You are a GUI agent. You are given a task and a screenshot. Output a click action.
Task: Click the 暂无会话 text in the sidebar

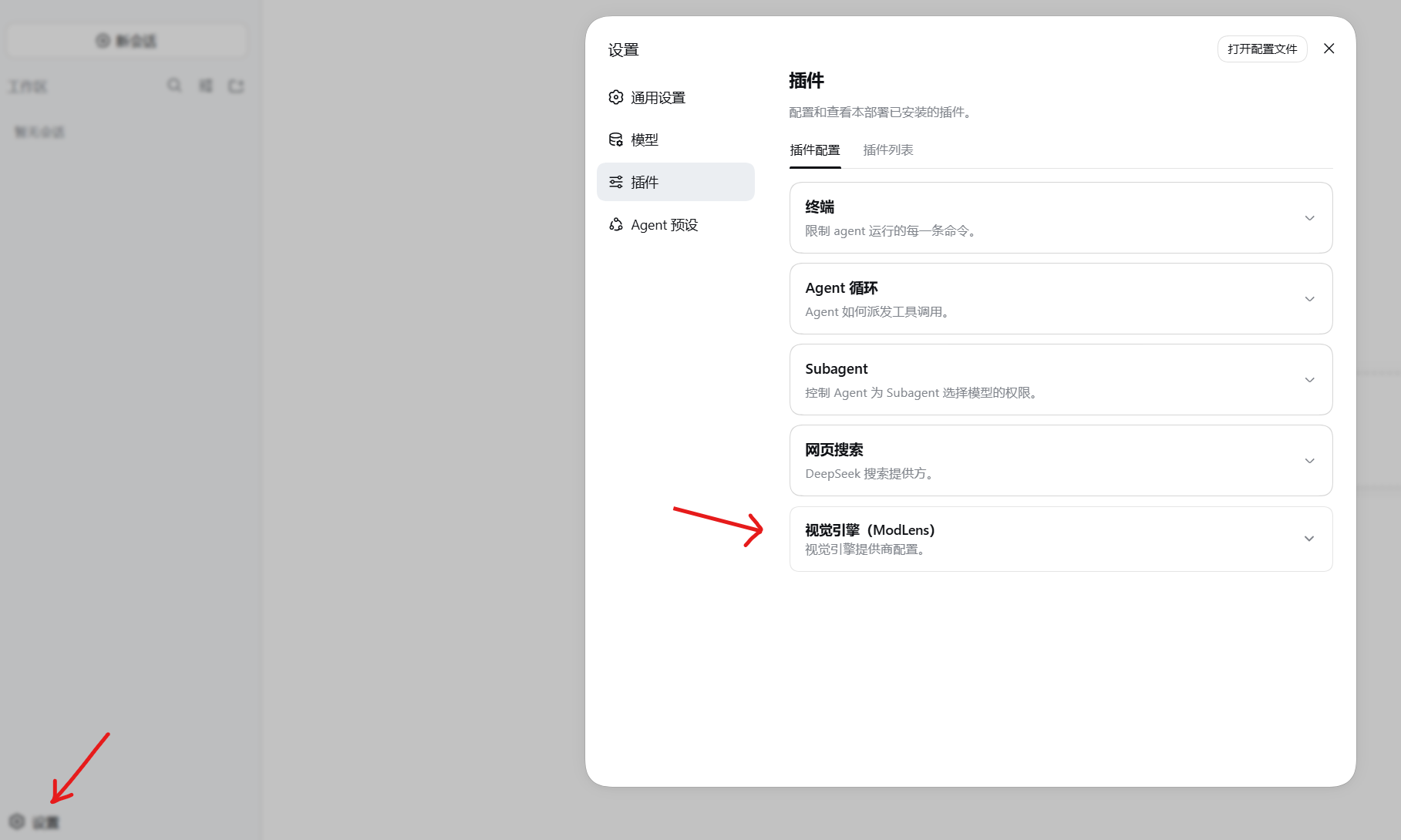point(39,133)
